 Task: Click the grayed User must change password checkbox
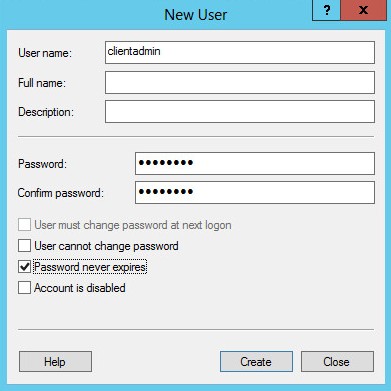(x=24, y=225)
